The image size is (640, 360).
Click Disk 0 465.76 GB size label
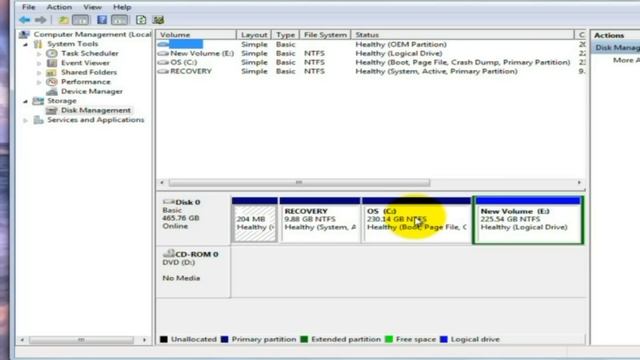(x=181, y=218)
